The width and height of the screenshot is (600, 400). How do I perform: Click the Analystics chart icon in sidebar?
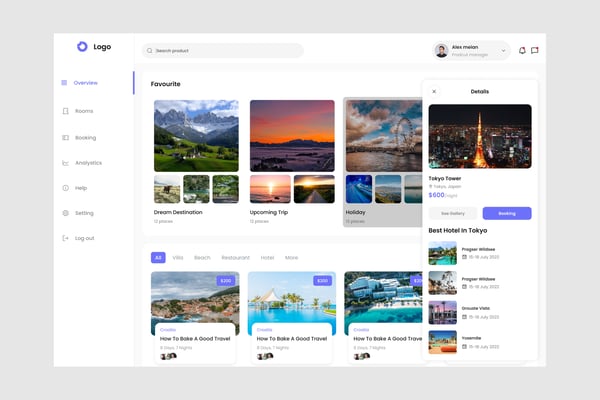65,163
